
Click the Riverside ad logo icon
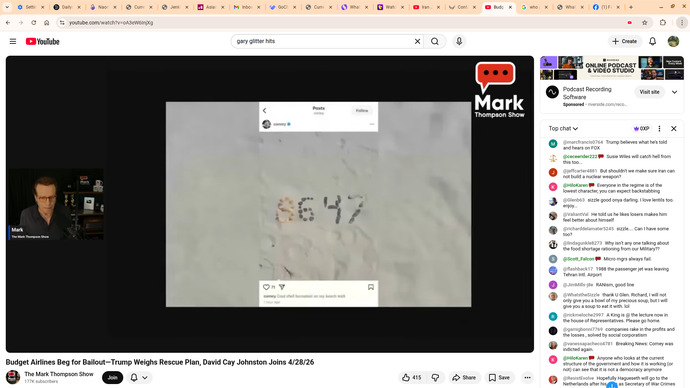coord(552,92)
